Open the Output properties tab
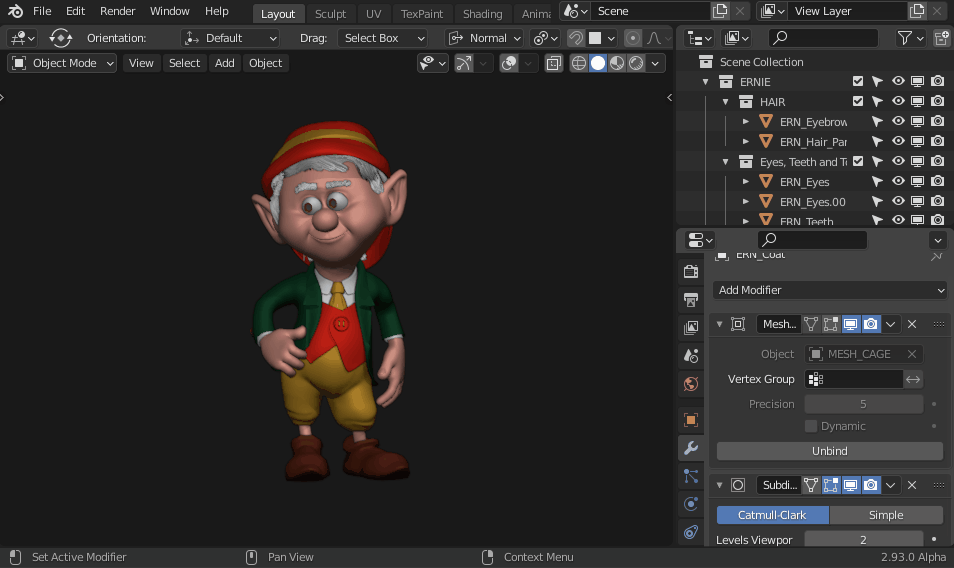954x568 pixels. pos(691,299)
